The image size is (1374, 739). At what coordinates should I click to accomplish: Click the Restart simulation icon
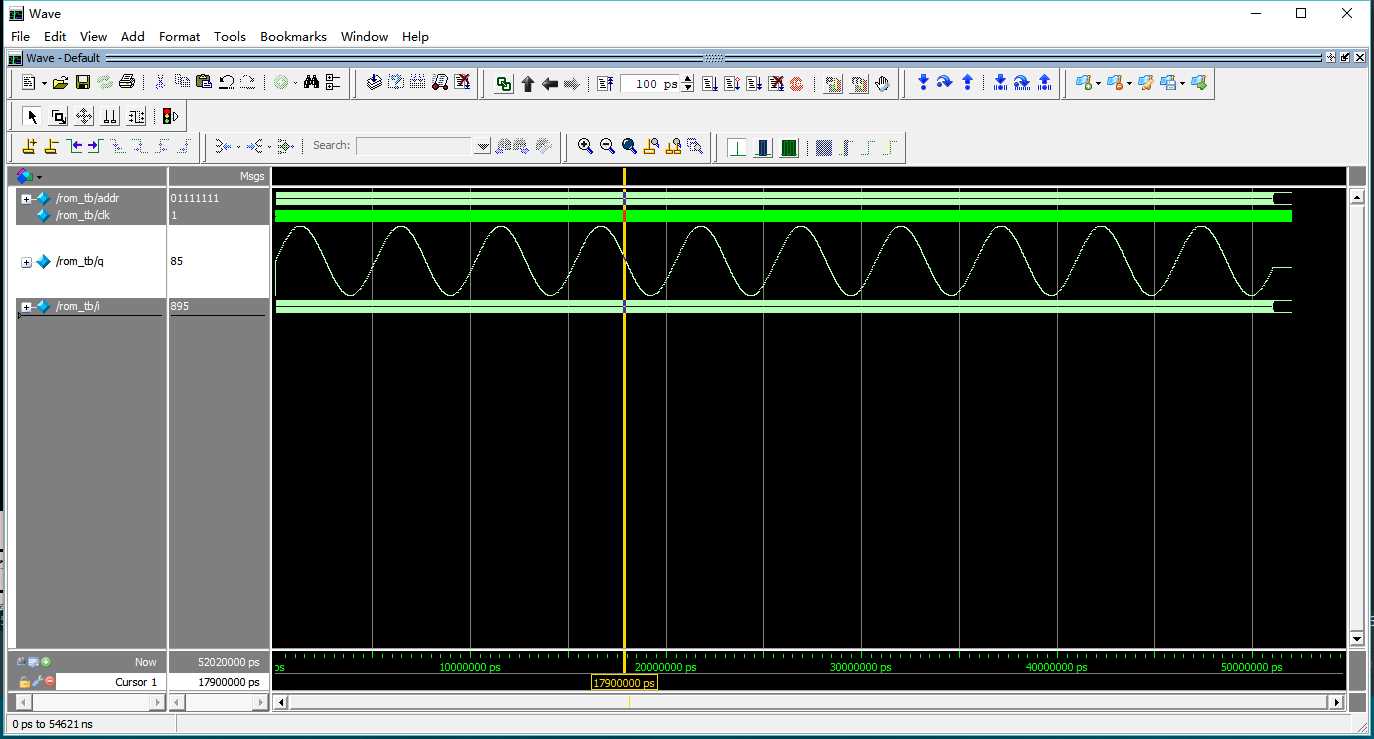605,84
